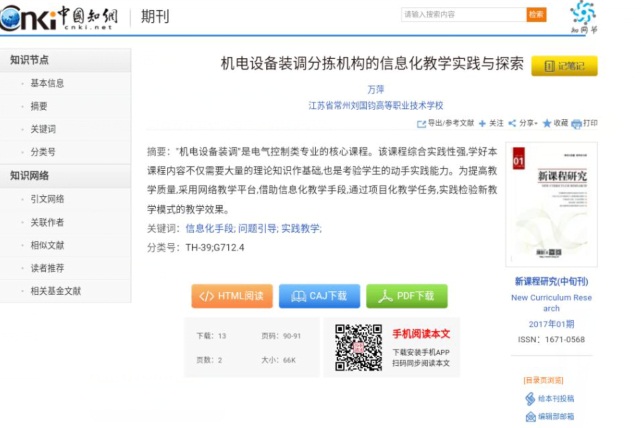Download the article via PDF下载 button
The height and width of the screenshot is (428, 641).
(x=406, y=296)
